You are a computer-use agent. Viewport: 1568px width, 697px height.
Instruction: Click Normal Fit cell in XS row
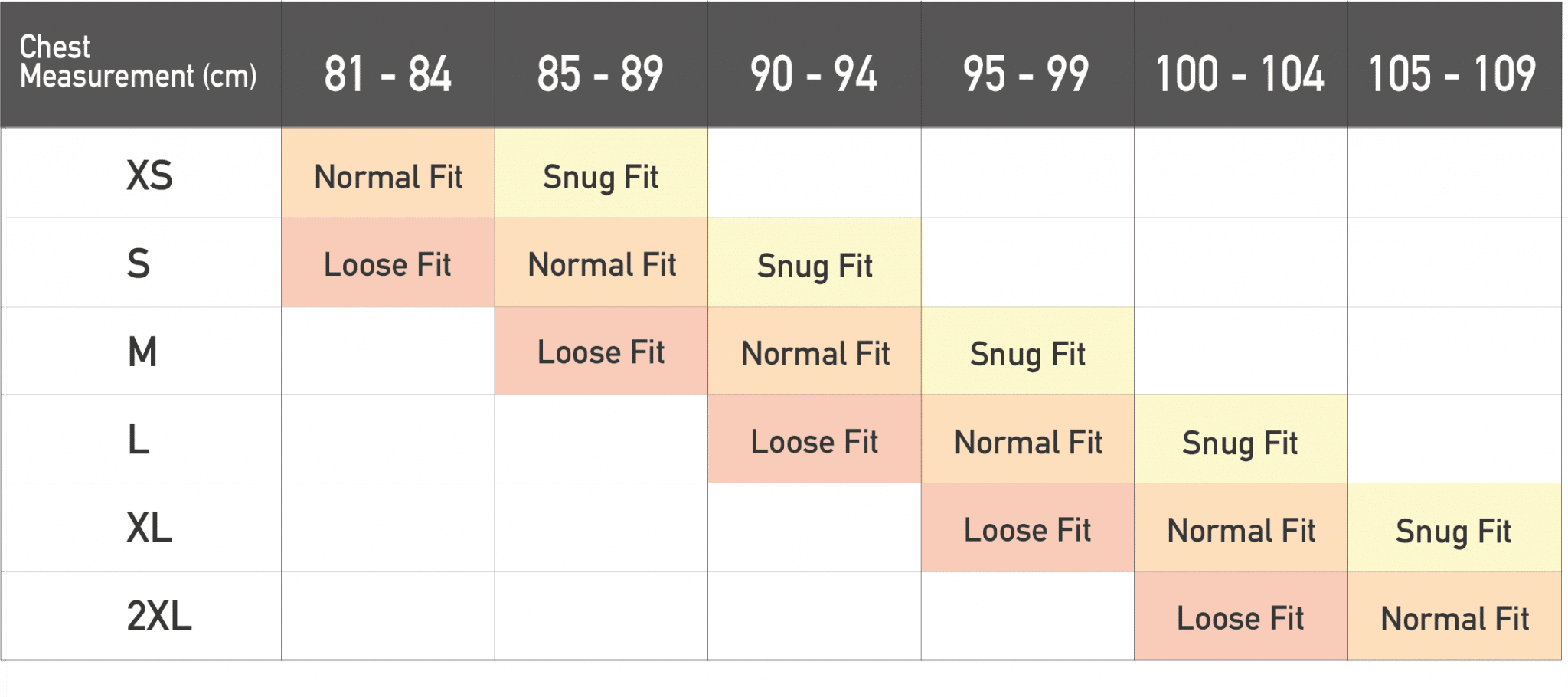tap(388, 177)
